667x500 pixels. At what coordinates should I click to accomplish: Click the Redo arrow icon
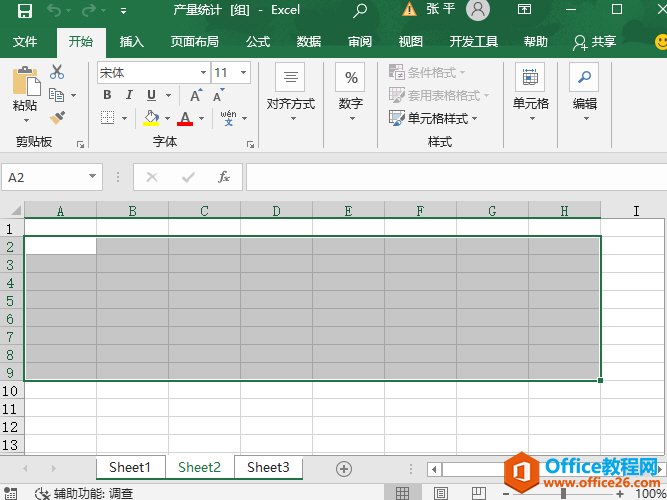(x=89, y=10)
